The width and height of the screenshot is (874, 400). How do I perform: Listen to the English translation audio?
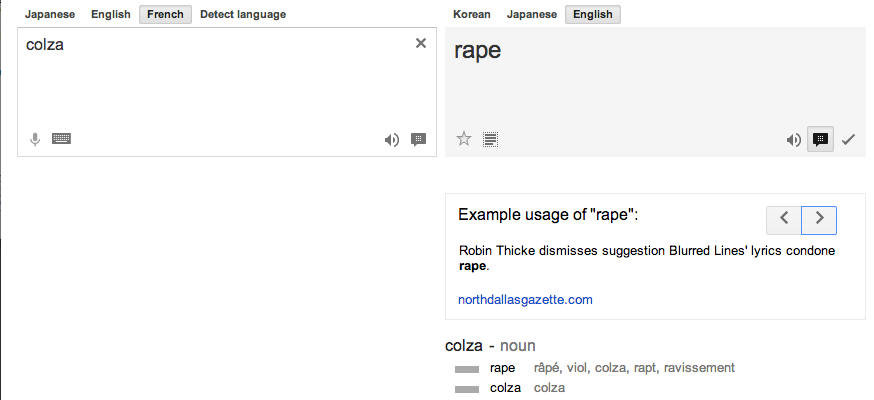(x=794, y=140)
